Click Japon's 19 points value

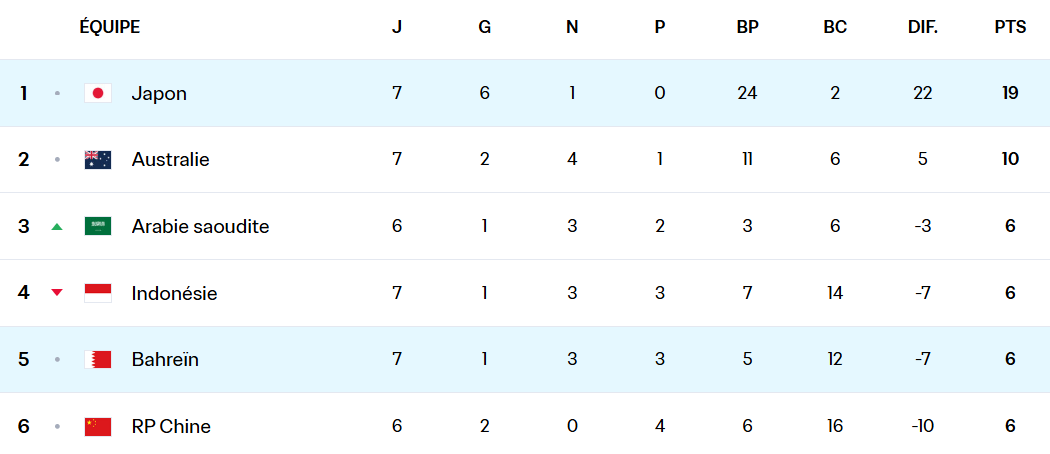click(x=1010, y=93)
